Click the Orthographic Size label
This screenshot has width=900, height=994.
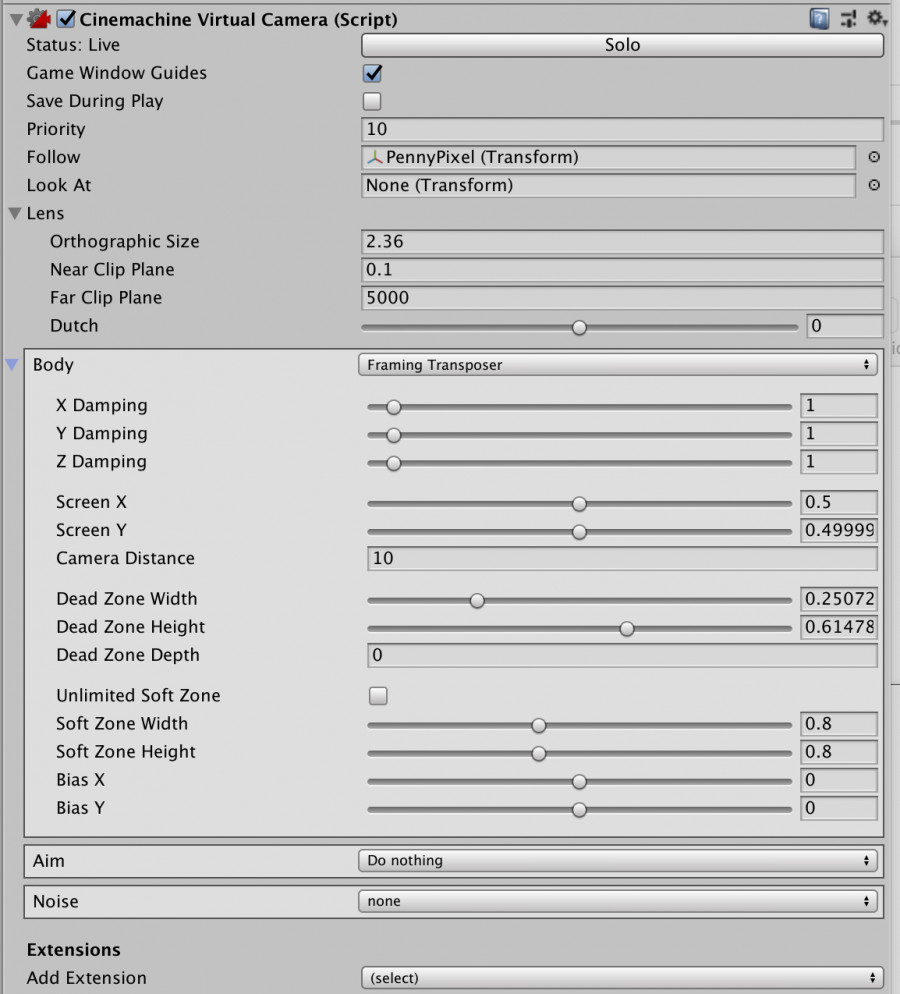coord(125,242)
